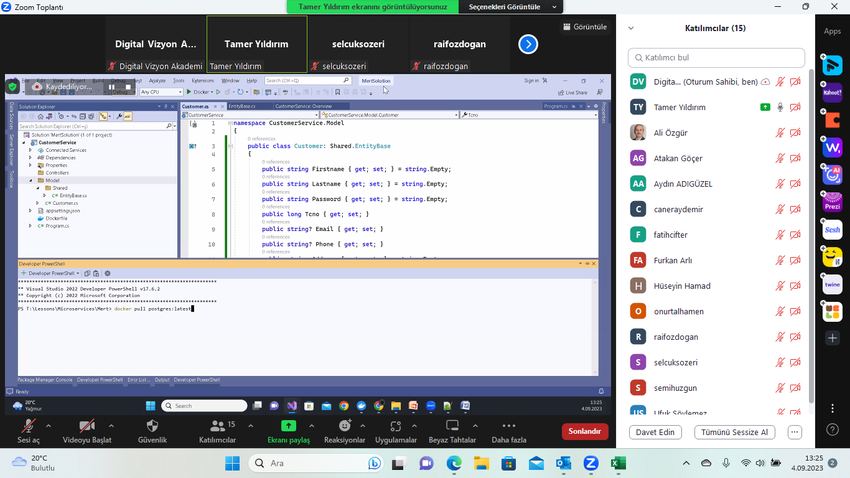The height and width of the screenshot is (478, 850).
Task: Stop the recording in shared screen
Action: (x=128, y=87)
